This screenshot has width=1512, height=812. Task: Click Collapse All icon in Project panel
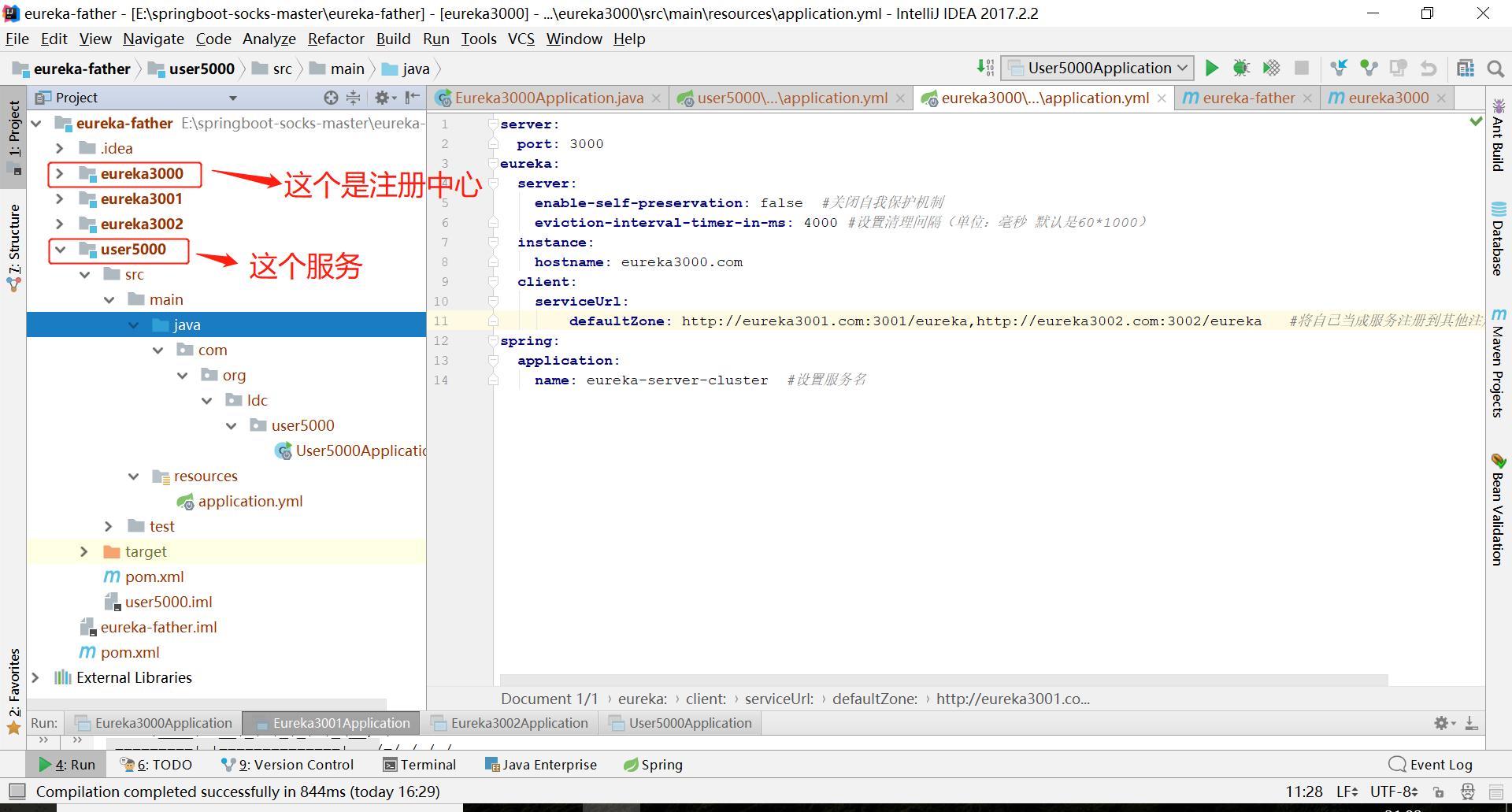[354, 98]
